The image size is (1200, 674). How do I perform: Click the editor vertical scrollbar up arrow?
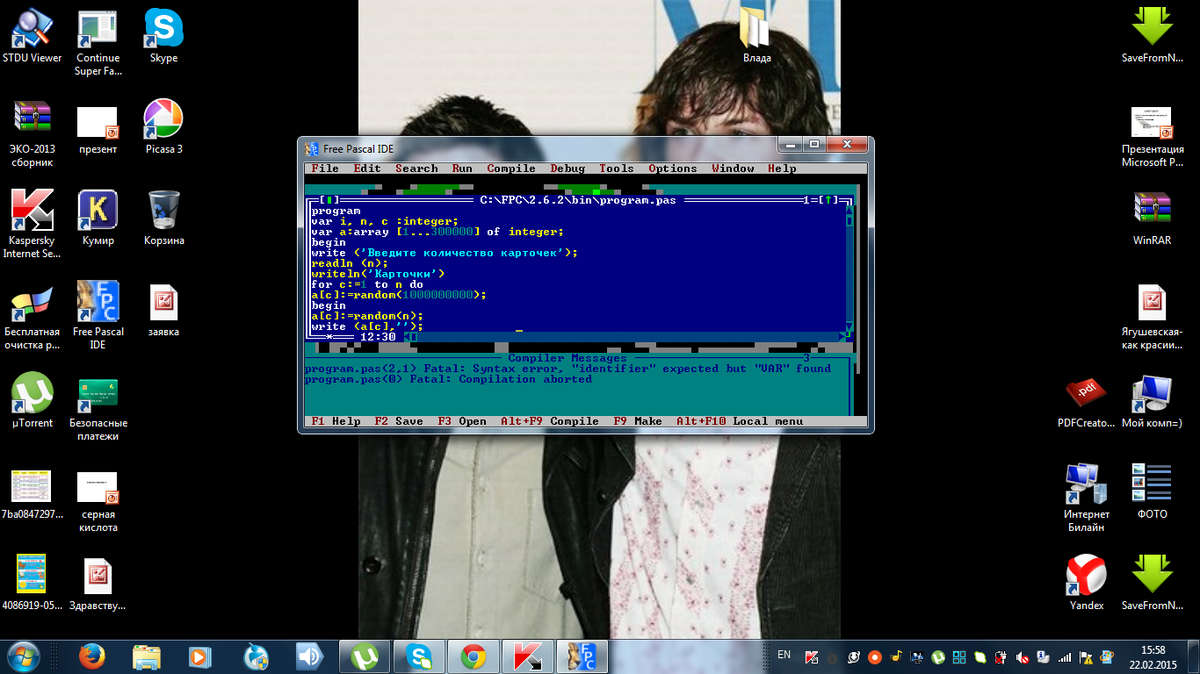(850, 211)
